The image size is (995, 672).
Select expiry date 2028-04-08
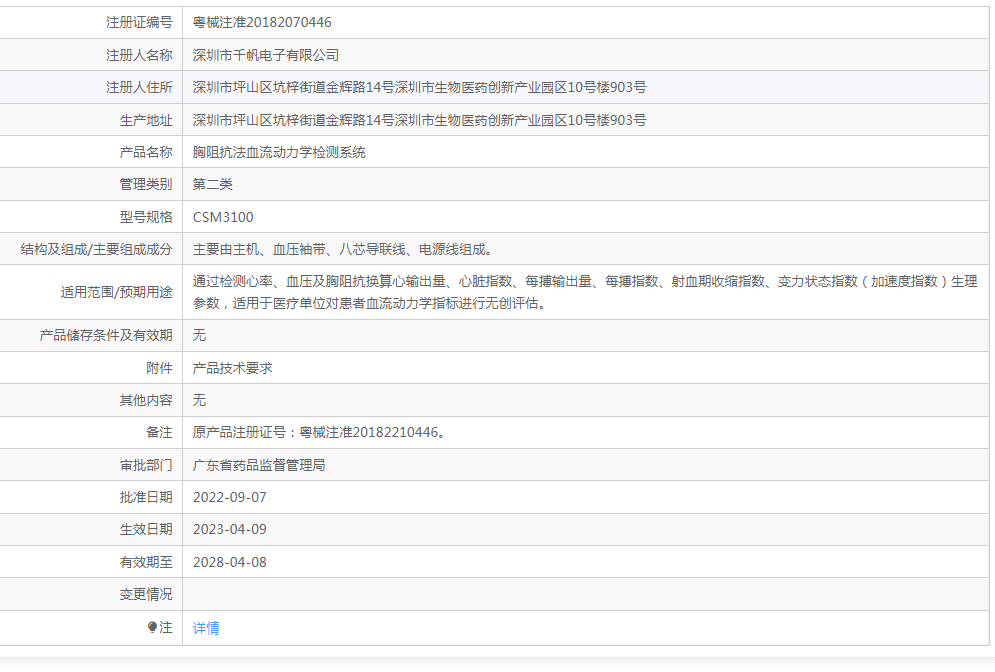click(x=230, y=562)
